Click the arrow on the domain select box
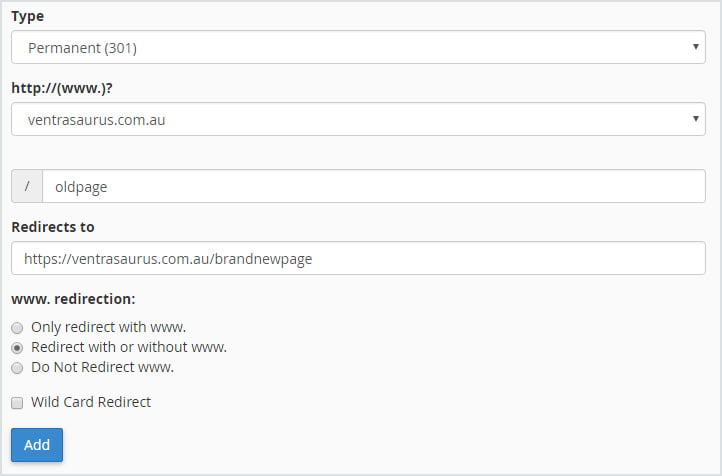 696,118
